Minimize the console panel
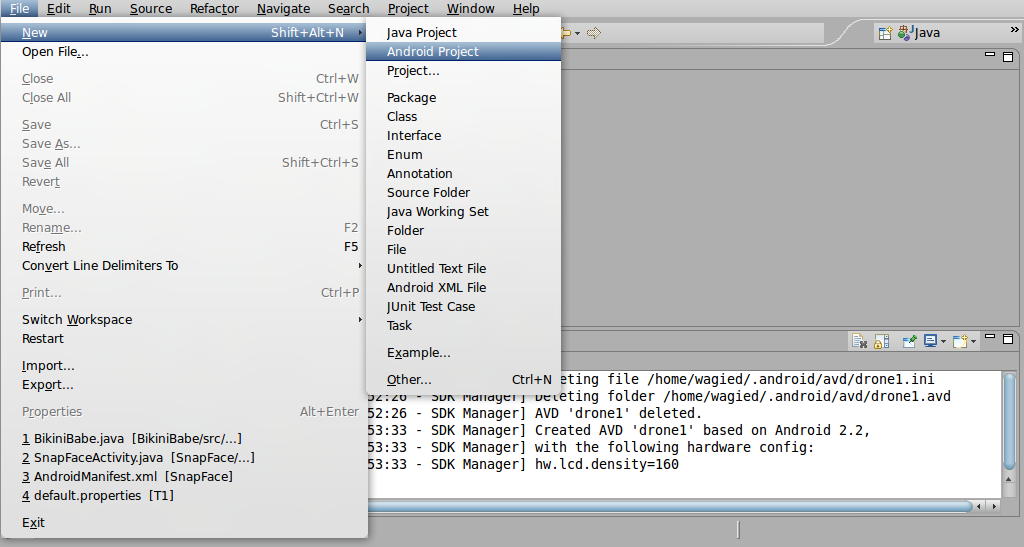 (990, 337)
